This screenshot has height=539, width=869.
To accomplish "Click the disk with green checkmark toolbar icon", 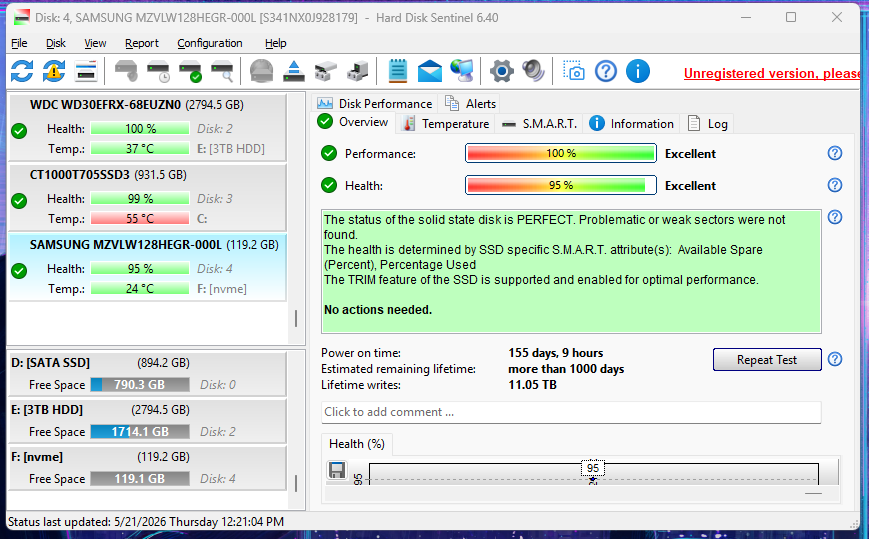I will pyautogui.click(x=190, y=71).
